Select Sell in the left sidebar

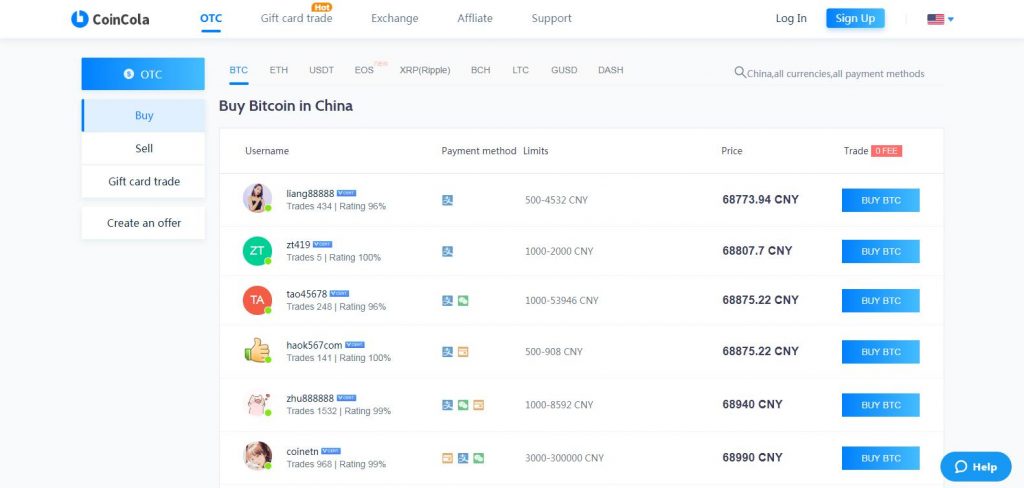tap(144, 148)
